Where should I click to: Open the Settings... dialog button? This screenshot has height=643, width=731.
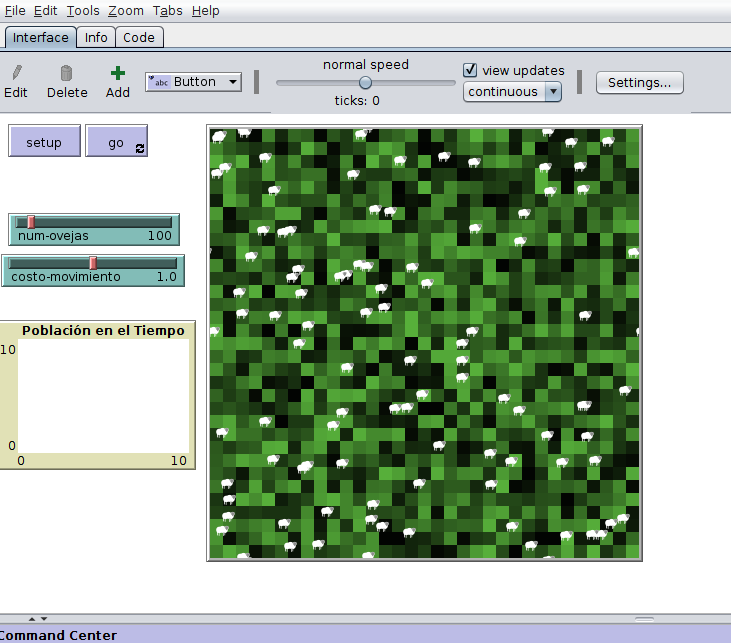[x=640, y=82]
